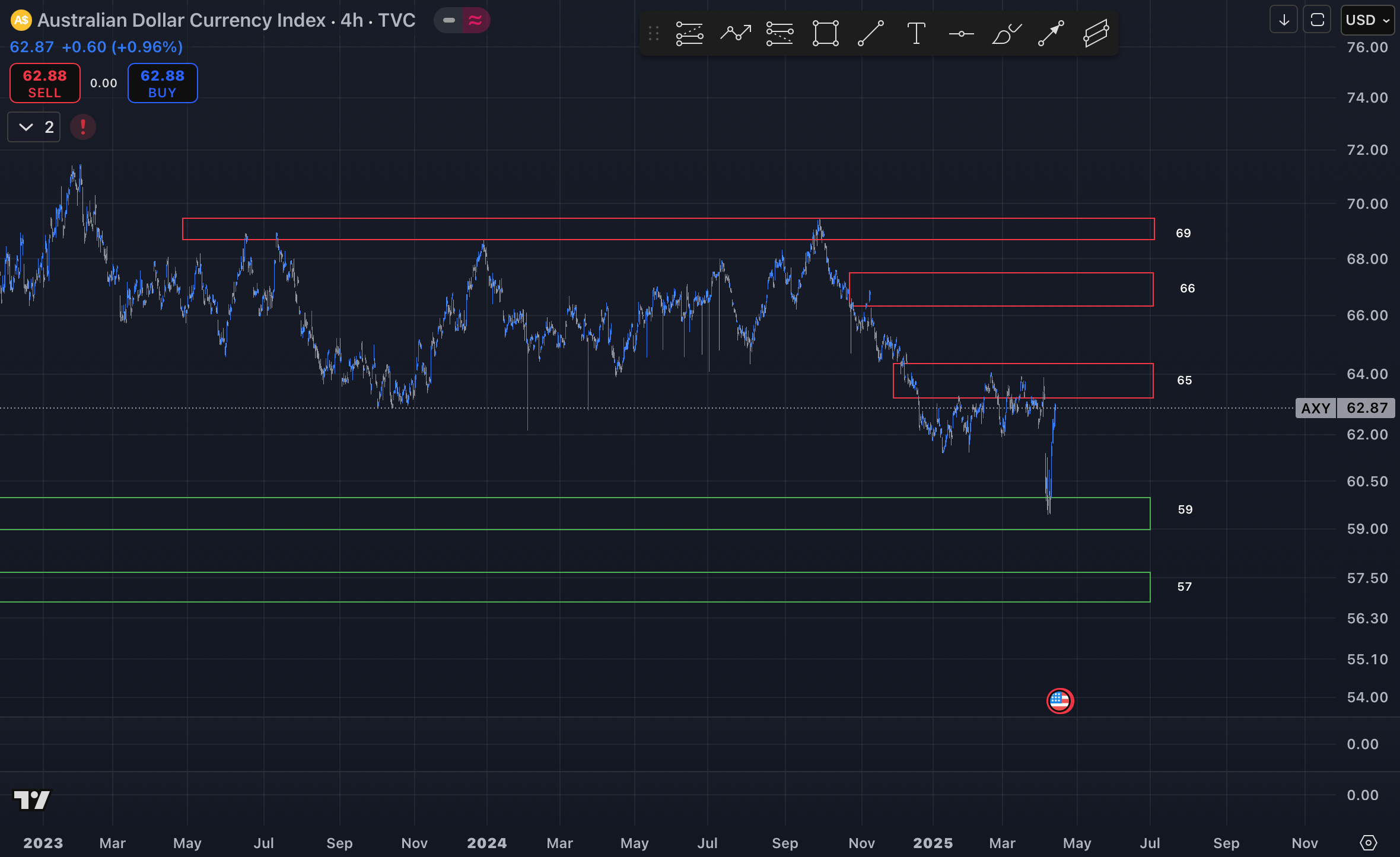Expand the positions chevron showing 2

point(34,126)
